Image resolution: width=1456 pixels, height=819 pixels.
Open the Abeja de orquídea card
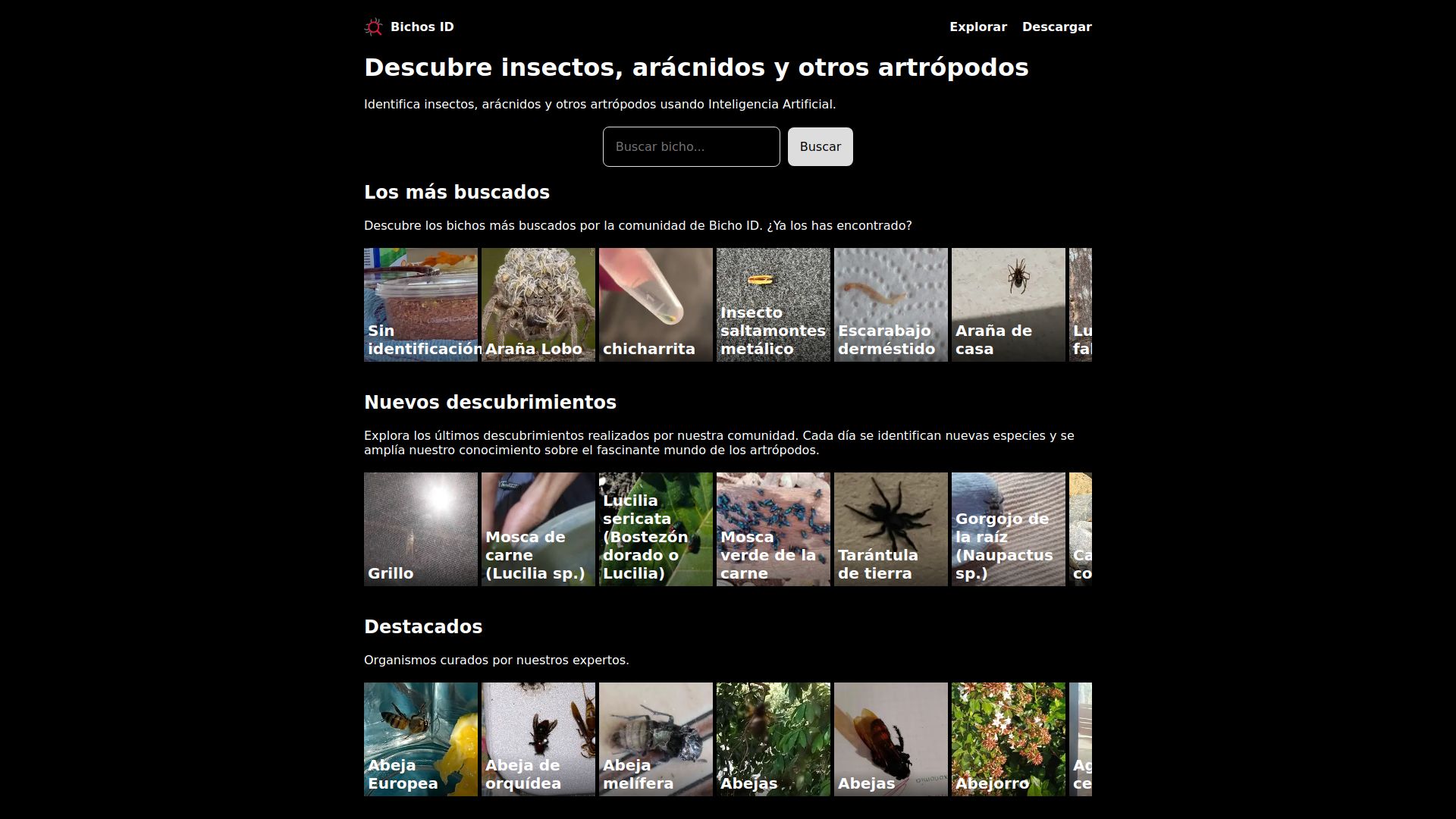(538, 739)
